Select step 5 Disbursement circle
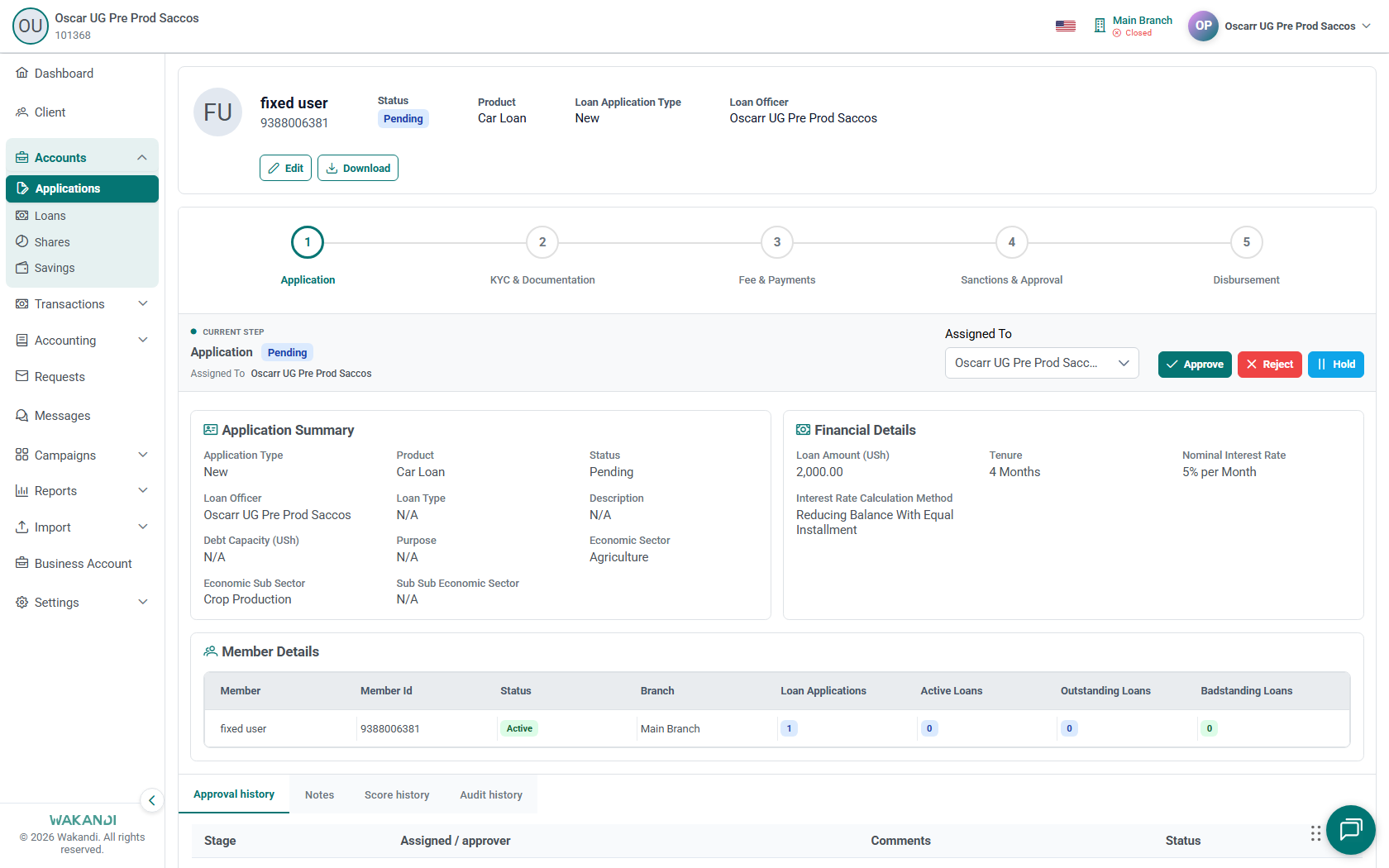Viewport: 1389px width, 868px height. [x=1246, y=242]
